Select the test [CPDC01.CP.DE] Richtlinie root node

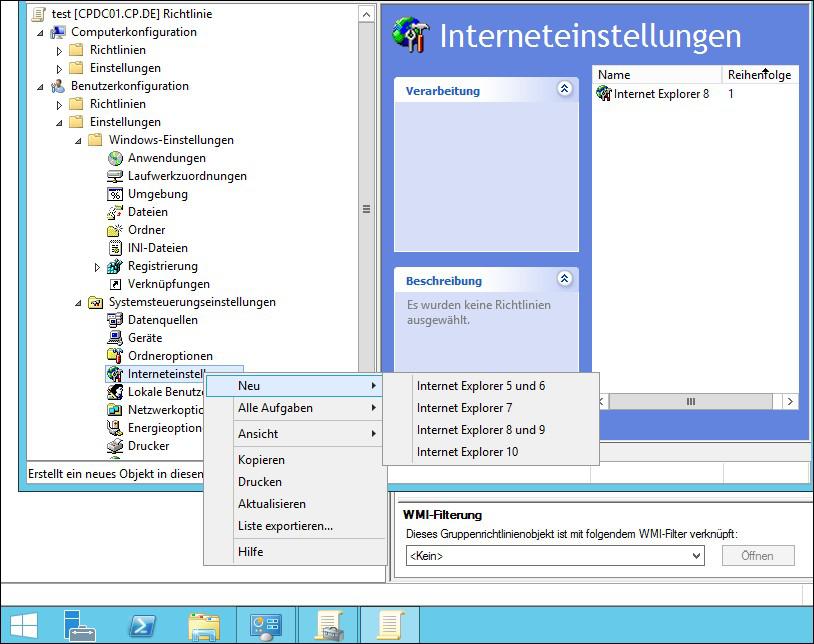pos(132,14)
